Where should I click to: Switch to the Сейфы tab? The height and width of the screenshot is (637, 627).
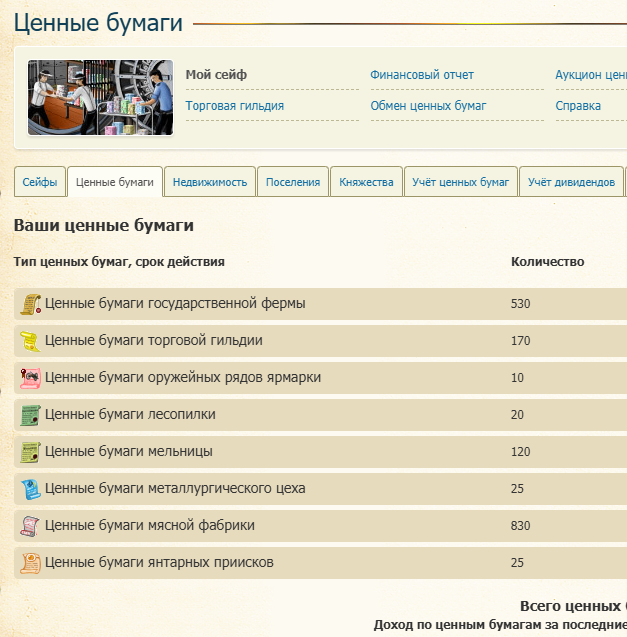pos(40,182)
